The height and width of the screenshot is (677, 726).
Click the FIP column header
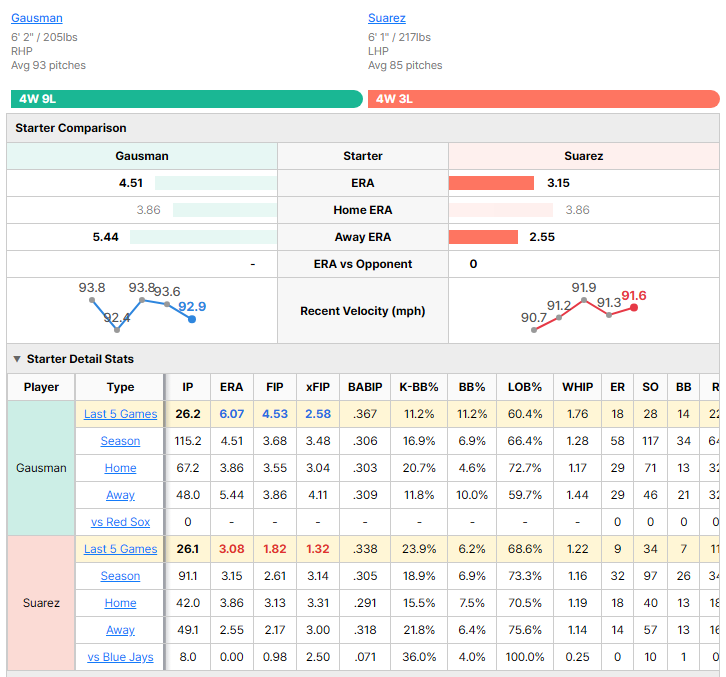(x=275, y=387)
